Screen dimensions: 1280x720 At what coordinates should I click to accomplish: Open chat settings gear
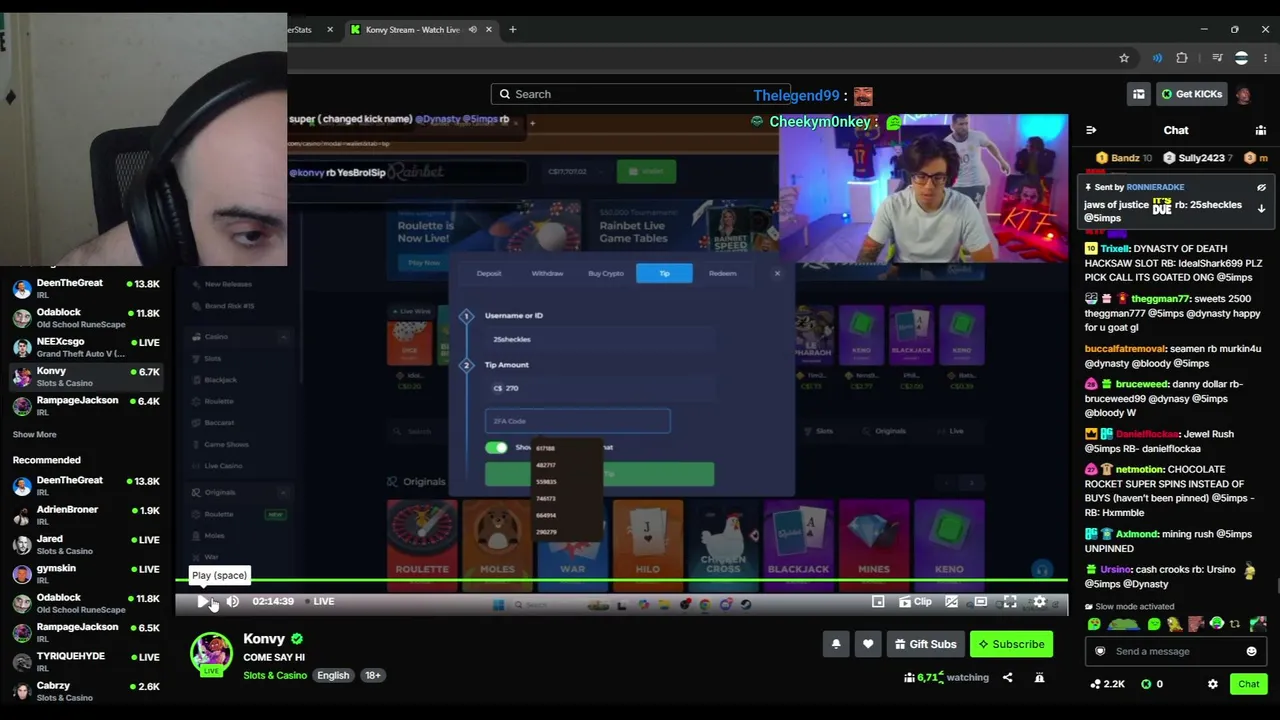point(1212,684)
